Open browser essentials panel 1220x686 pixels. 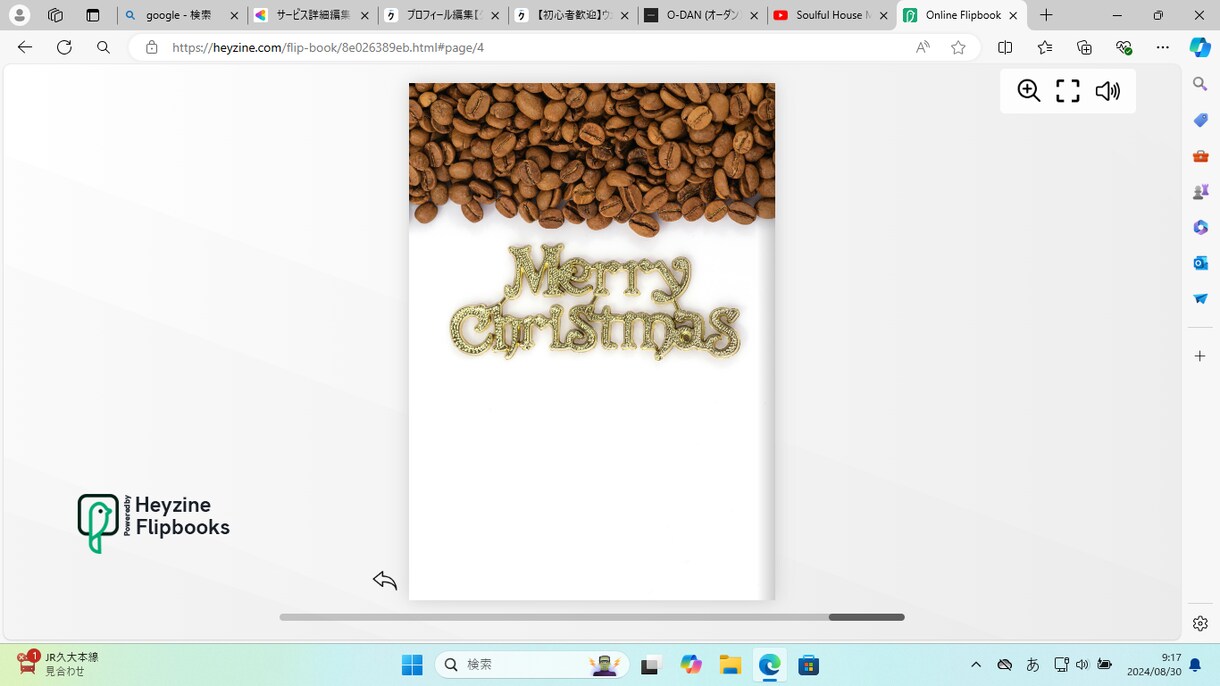[1124, 47]
